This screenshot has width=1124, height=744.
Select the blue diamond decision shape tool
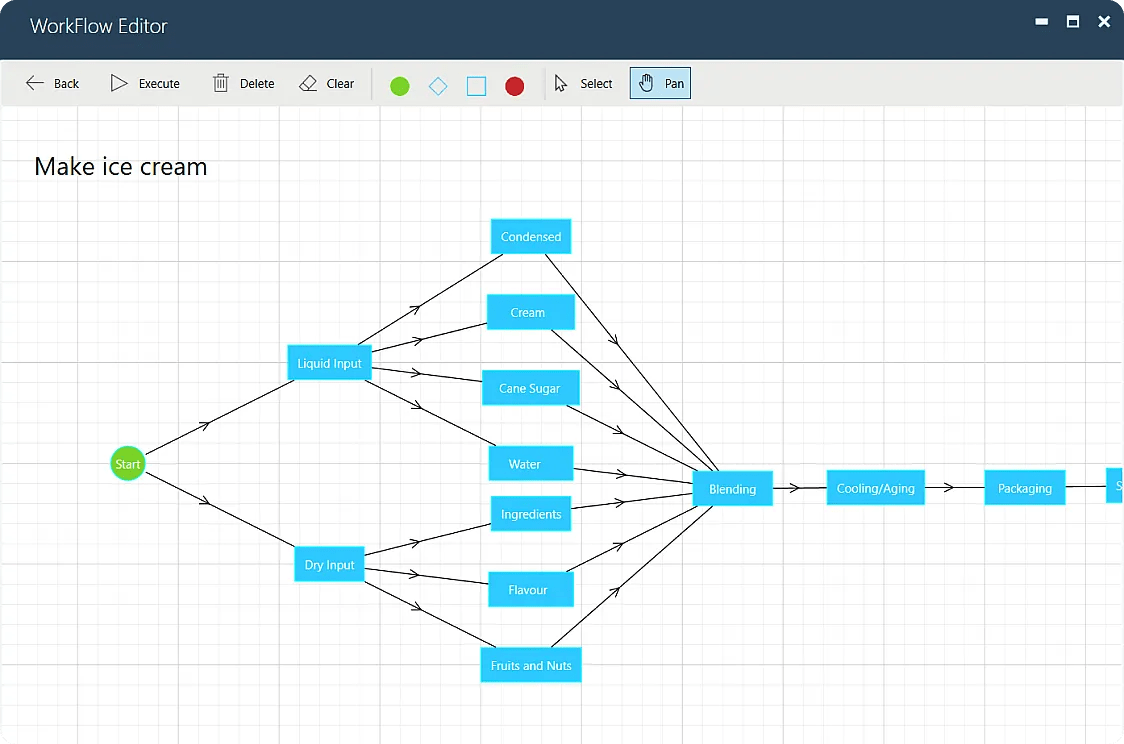tap(438, 86)
